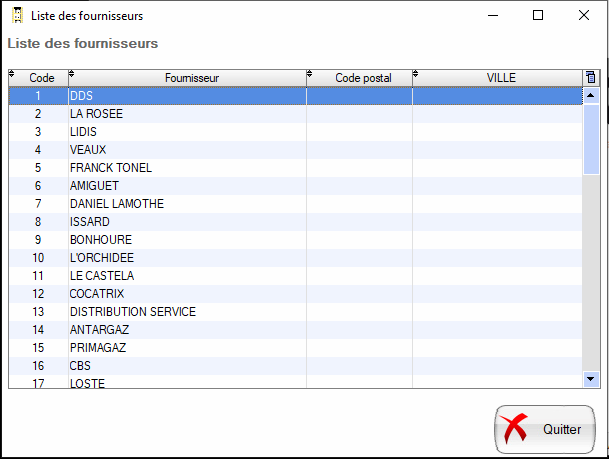The image size is (609, 459).
Task: Click the application icon in title bar
Action: click(16, 15)
